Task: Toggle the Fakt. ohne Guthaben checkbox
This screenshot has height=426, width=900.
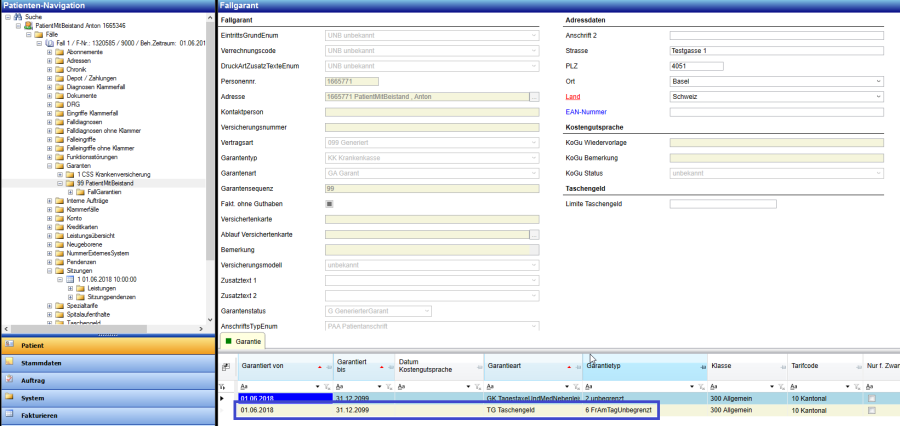Action: (330, 204)
